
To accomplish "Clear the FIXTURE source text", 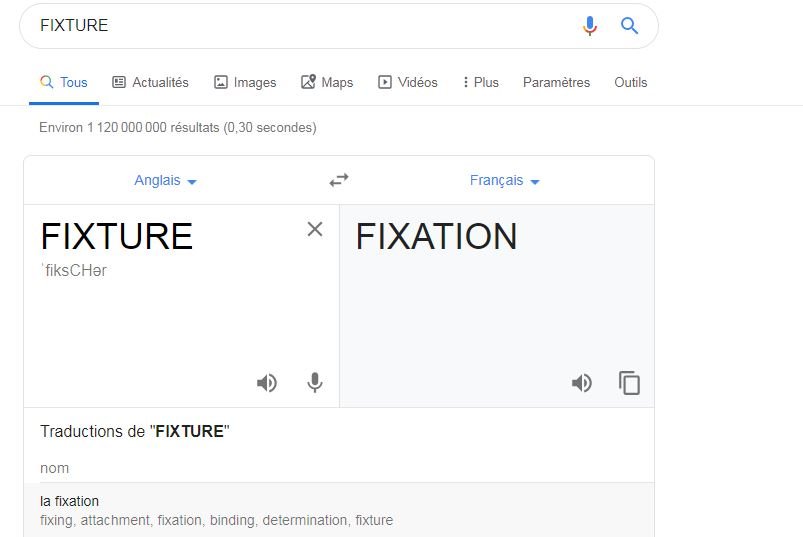I will (x=315, y=229).
